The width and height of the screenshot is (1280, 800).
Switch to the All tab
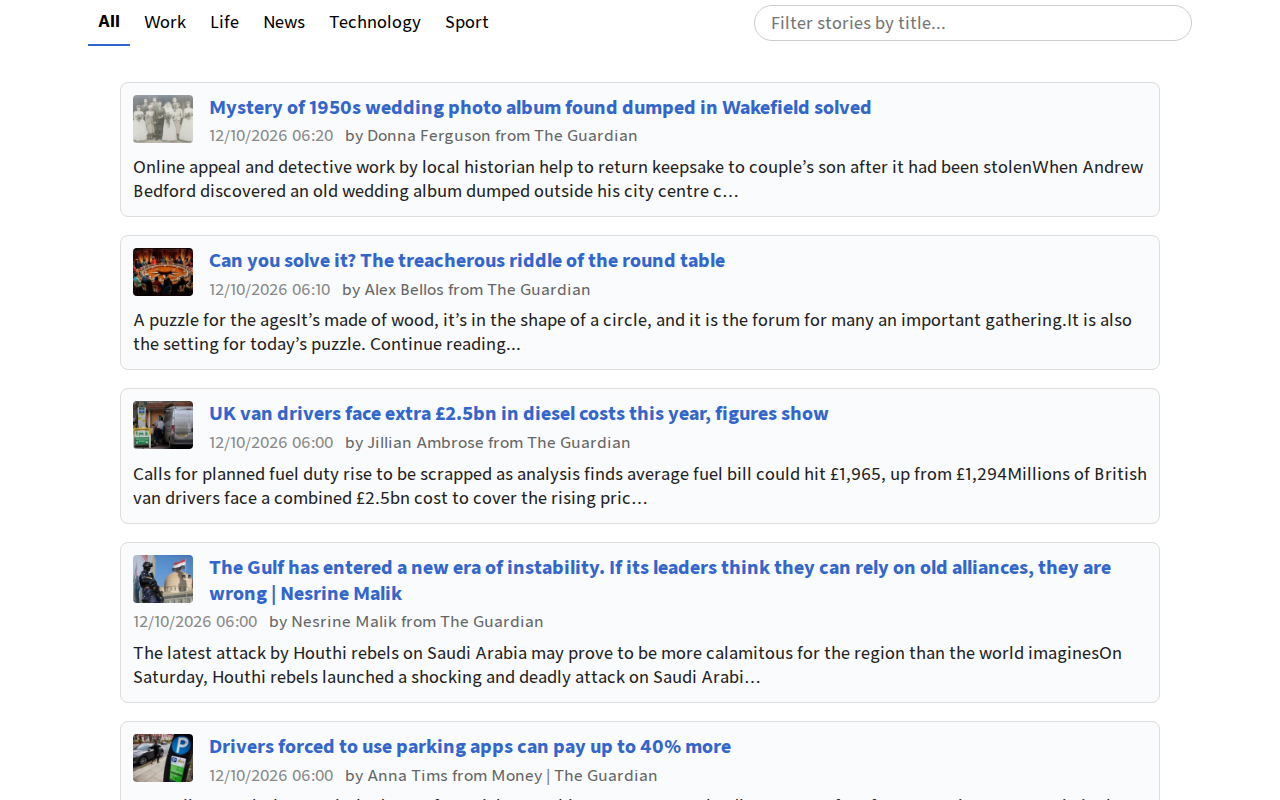(109, 22)
